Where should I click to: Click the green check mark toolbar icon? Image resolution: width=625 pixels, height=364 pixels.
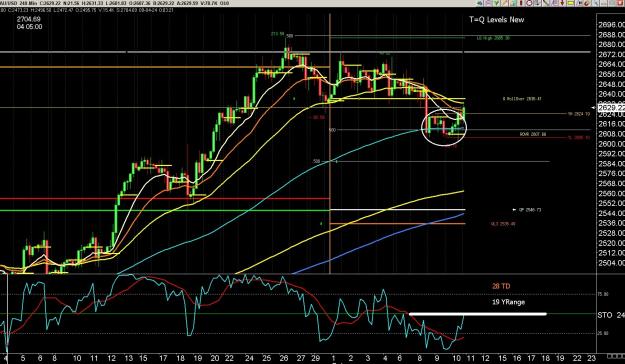tap(496, 3)
